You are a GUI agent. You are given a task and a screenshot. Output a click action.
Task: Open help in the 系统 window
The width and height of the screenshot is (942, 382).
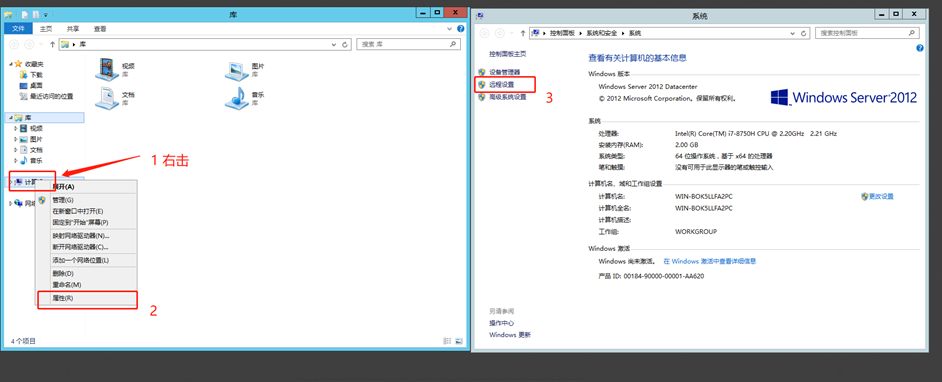tap(920, 47)
